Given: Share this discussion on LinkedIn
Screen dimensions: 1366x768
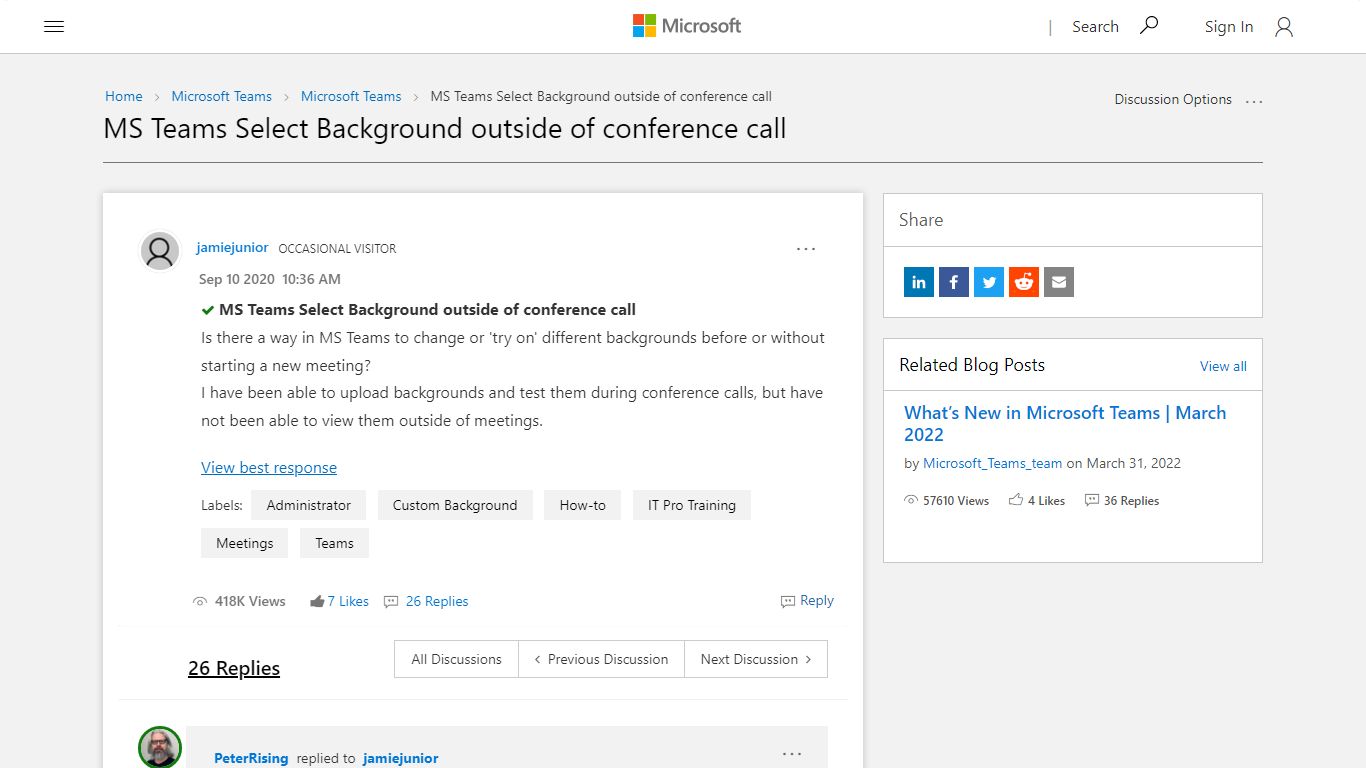Looking at the screenshot, I should click(x=919, y=282).
